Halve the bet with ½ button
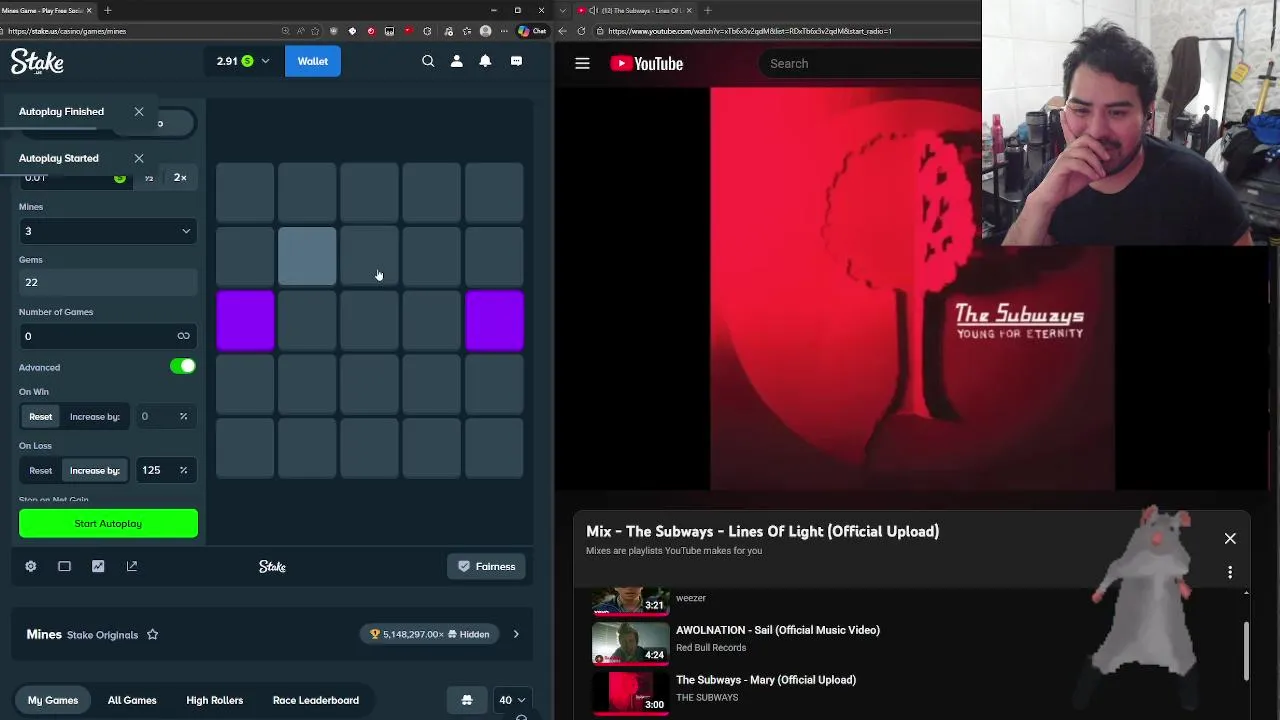This screenshot has height=720, width=1280. [149, 177]
